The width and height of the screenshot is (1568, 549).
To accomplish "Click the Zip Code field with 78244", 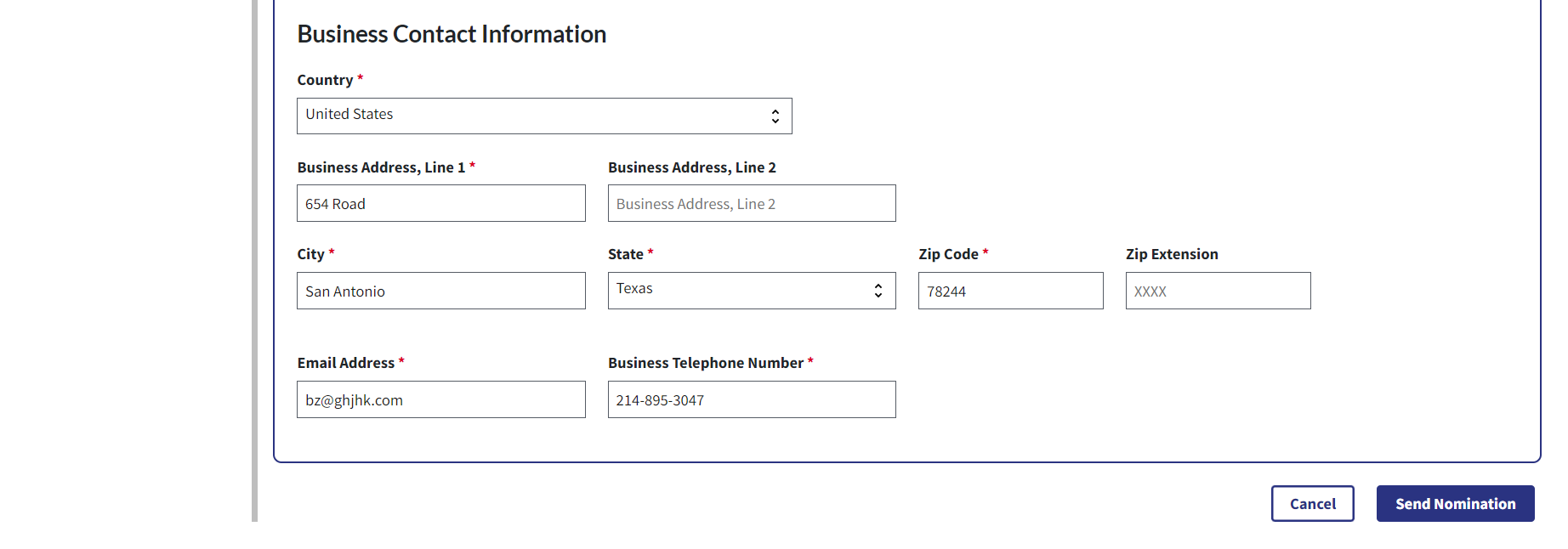I will point(1010,291).
